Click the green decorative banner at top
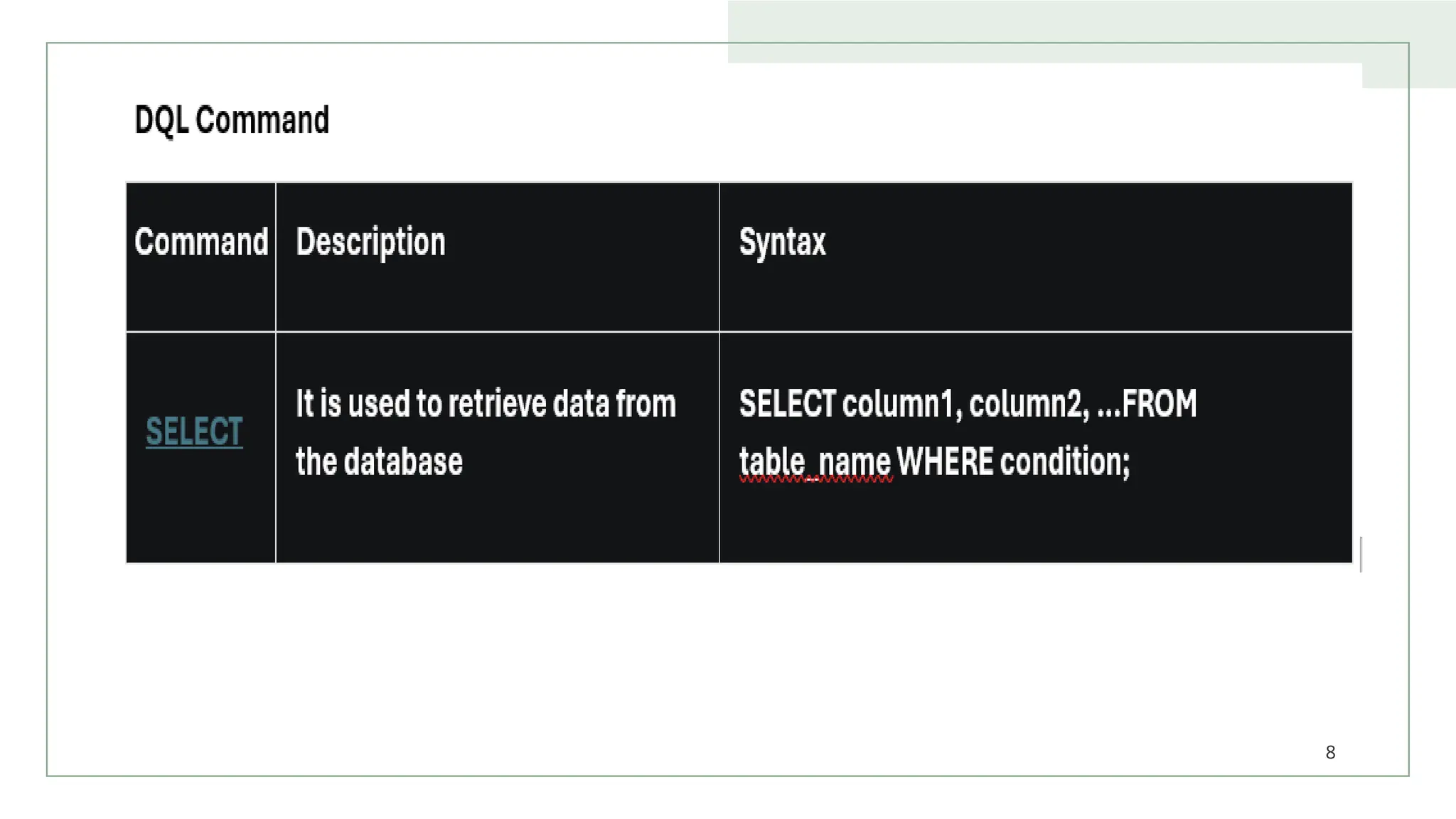This screenshot has height=819, width=1456. click(1045, 31)
